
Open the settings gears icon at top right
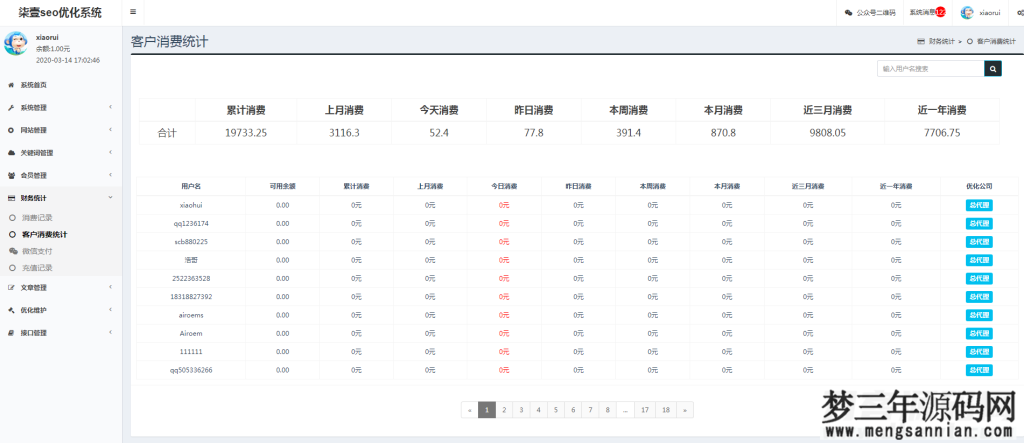1020,12
